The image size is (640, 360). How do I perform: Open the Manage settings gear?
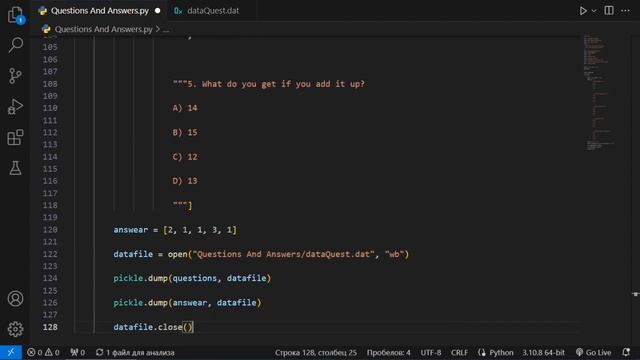(16, 329)
